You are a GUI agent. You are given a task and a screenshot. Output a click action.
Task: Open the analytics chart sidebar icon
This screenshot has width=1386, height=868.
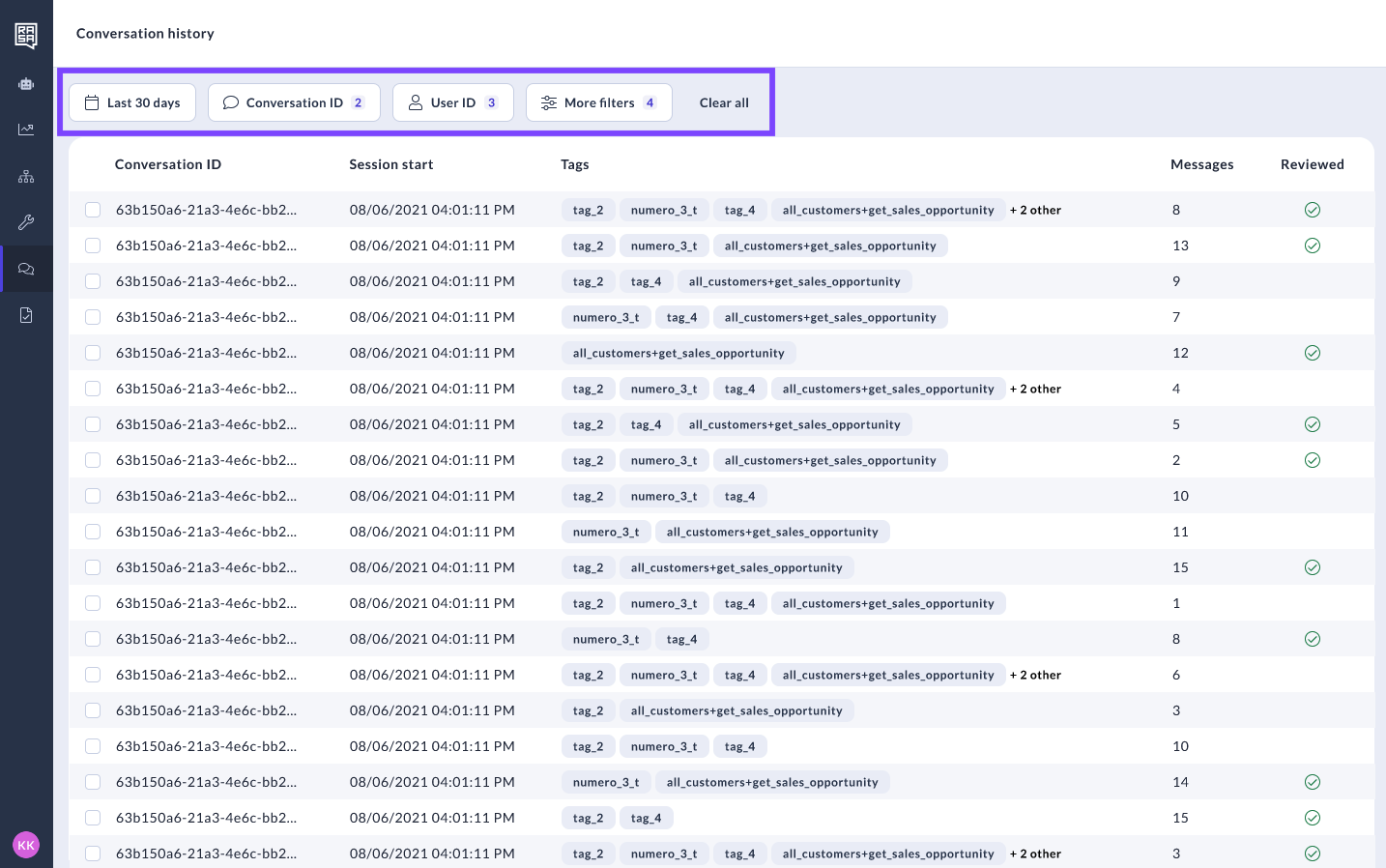coord(26,130)
